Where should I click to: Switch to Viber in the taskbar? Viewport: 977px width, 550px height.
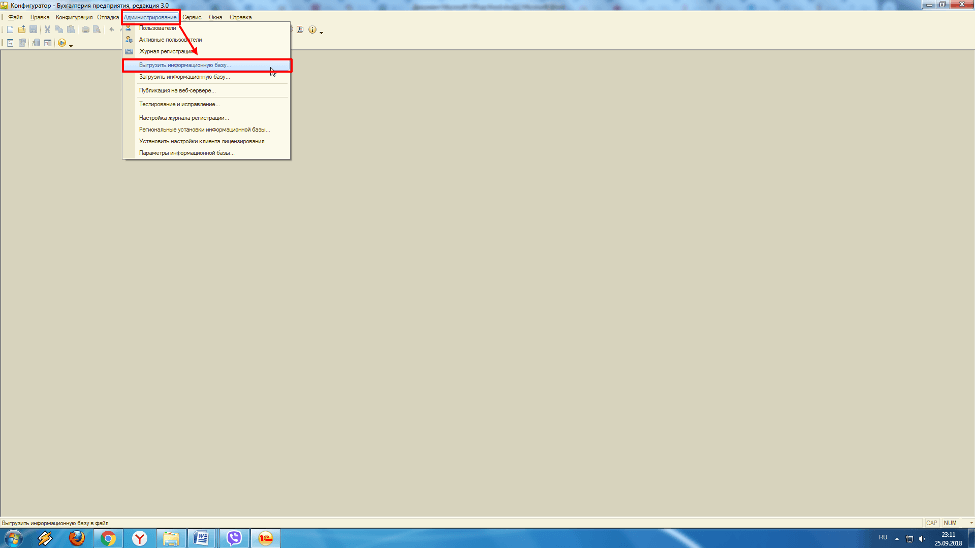(x=233, y=538)
